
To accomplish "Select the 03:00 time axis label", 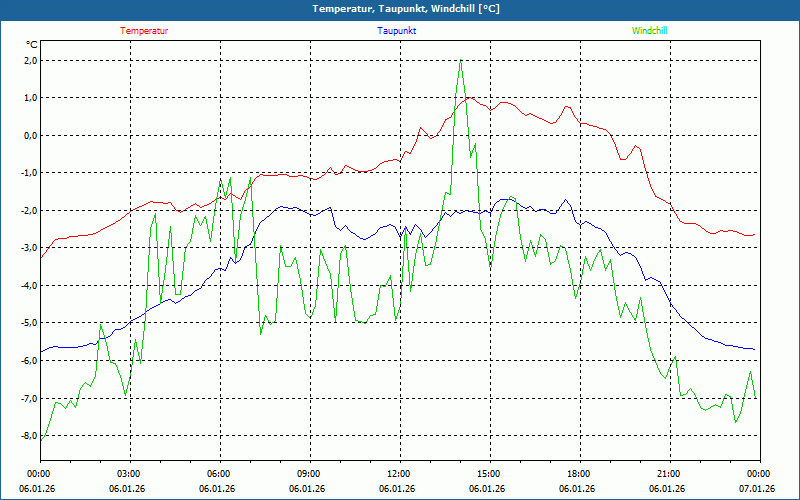I will (129, 474).
